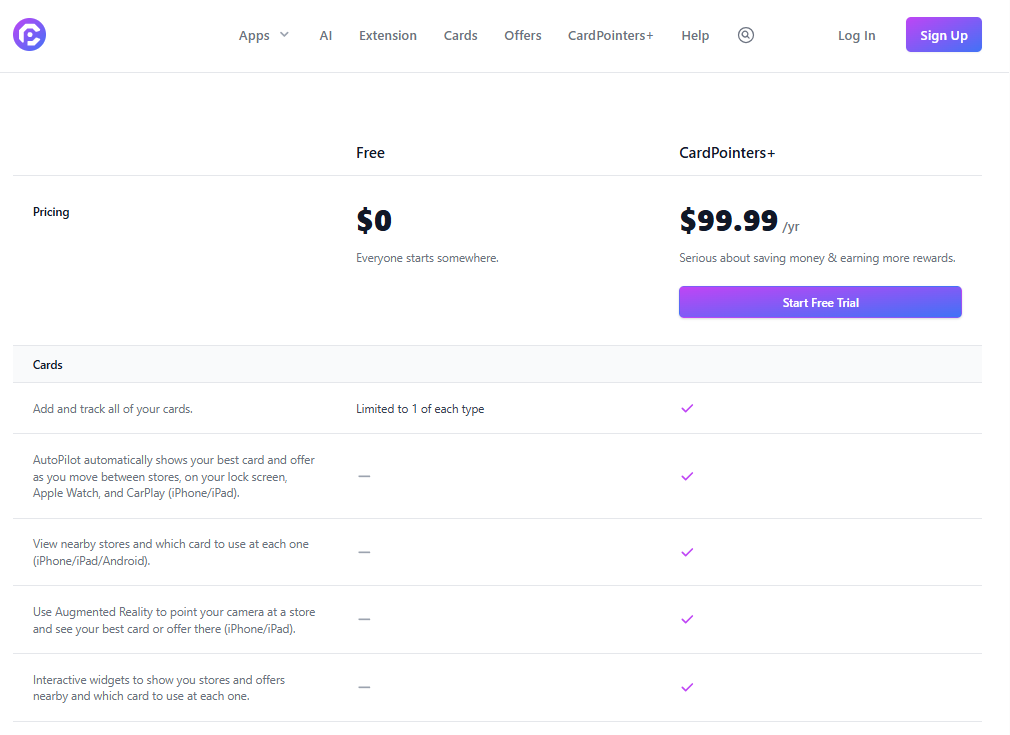Click the Pricing row label
The height and width of the screenshot is (735, 1010).
click(x=51, y=212)
